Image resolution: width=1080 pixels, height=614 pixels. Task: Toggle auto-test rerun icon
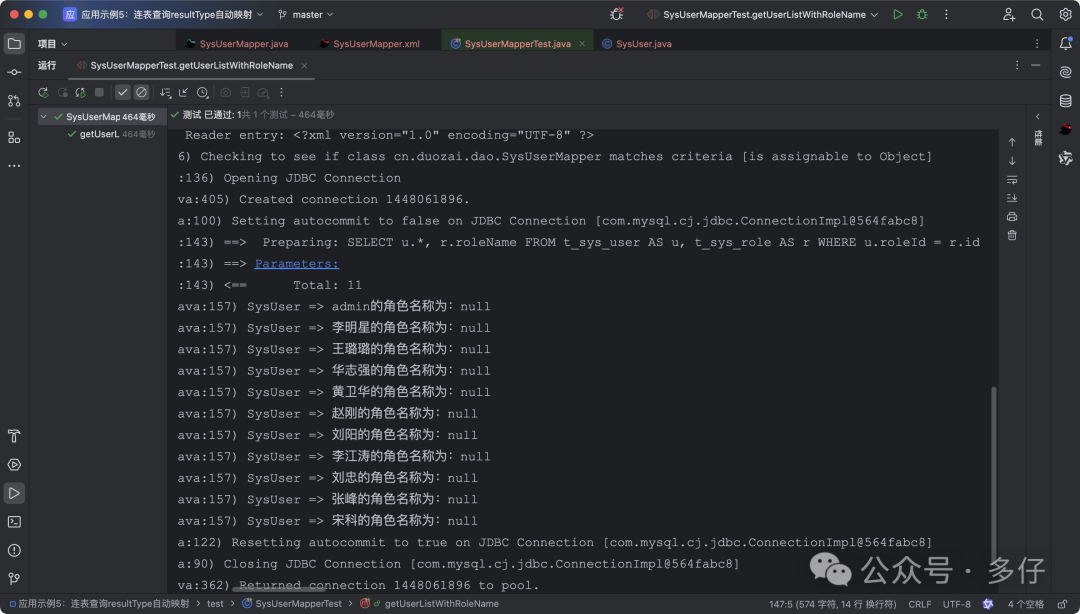81,92
